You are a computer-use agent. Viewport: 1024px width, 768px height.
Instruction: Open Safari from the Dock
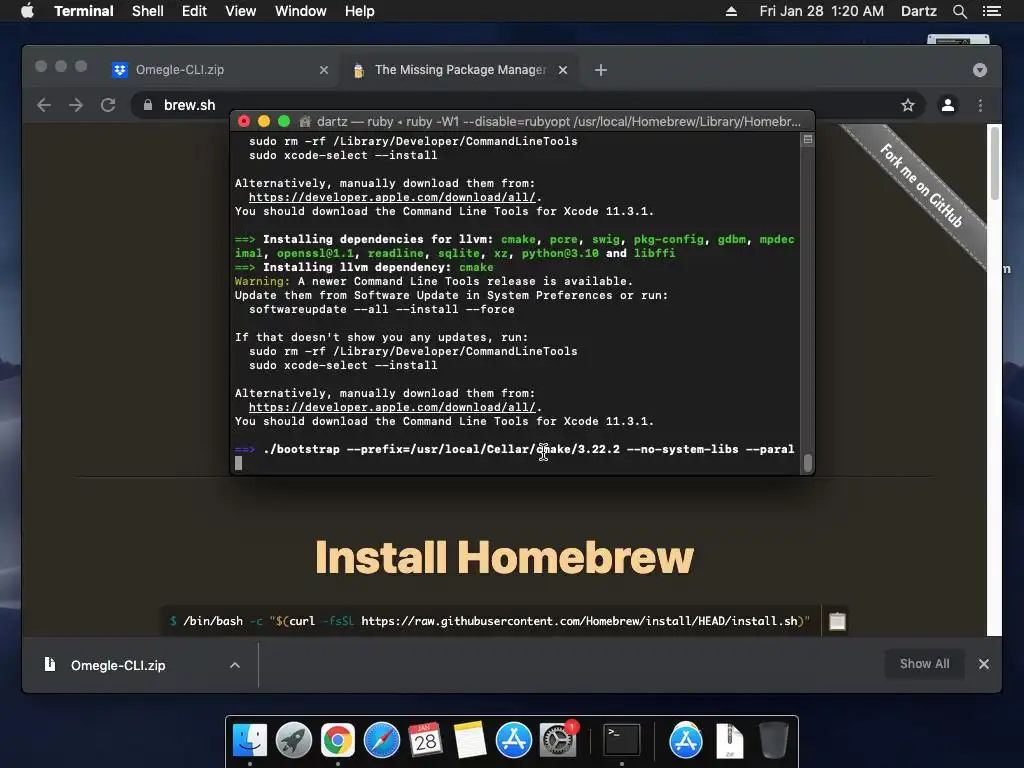click(x=381, y=741)
